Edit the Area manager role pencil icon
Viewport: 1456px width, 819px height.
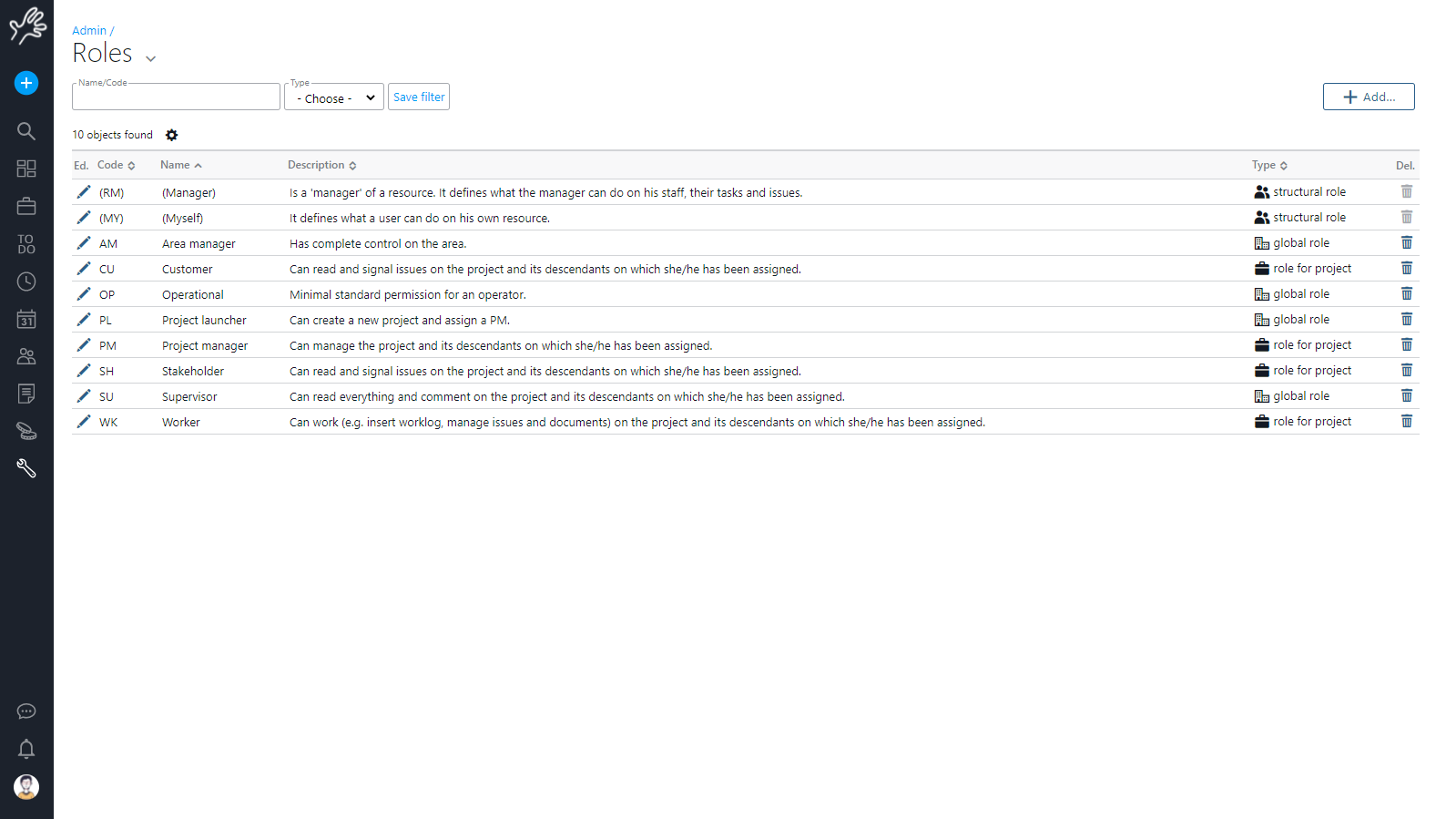point(84,243)
